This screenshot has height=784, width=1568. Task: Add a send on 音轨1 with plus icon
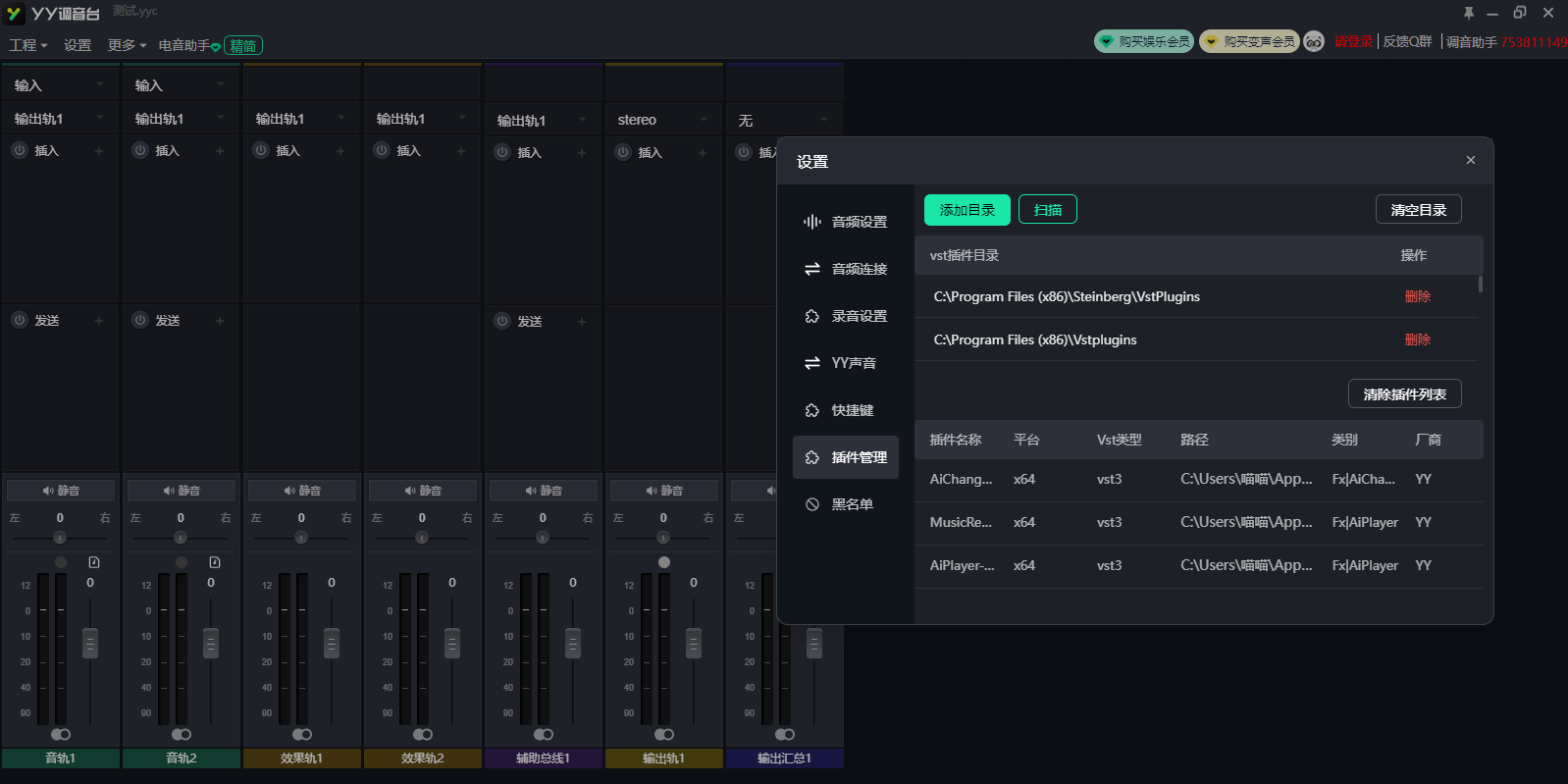click(x=99, y=321)
